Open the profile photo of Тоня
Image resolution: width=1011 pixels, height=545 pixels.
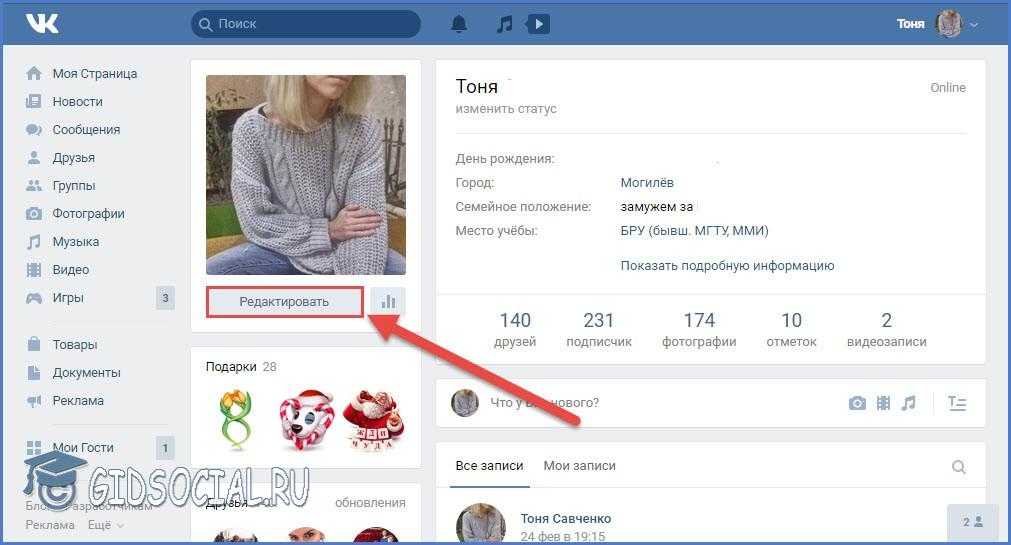[306, 175]
